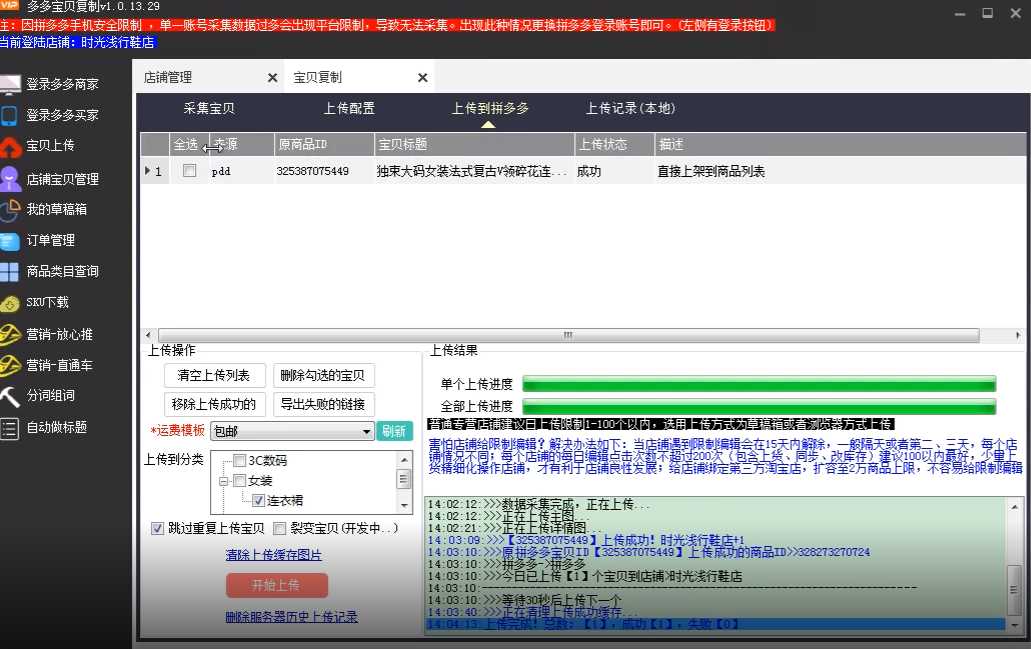Click the row 1 indicator arrow in the table
1031x649 pixels.
[148, 171]
